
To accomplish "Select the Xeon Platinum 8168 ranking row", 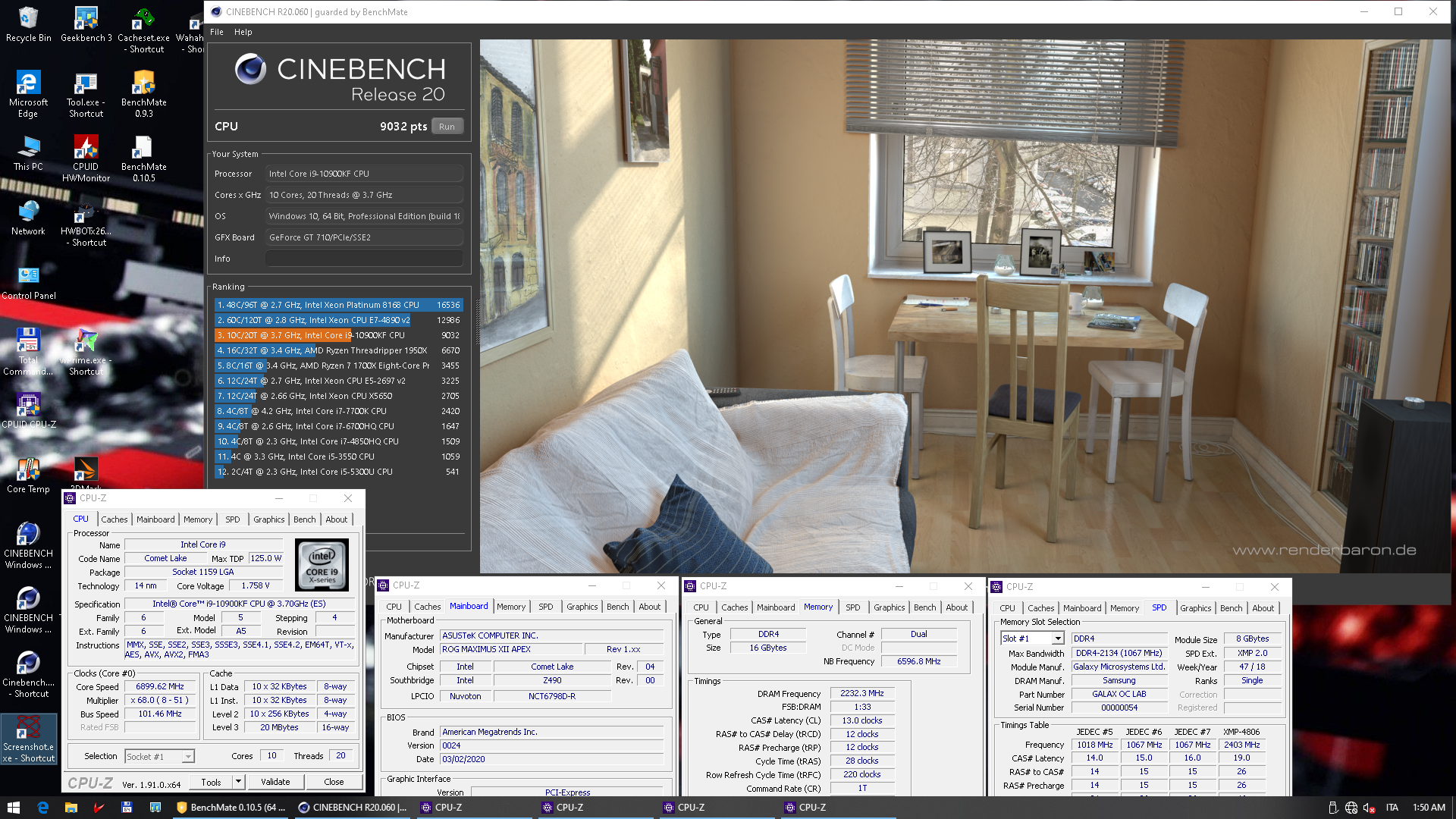I will (338, 305).
